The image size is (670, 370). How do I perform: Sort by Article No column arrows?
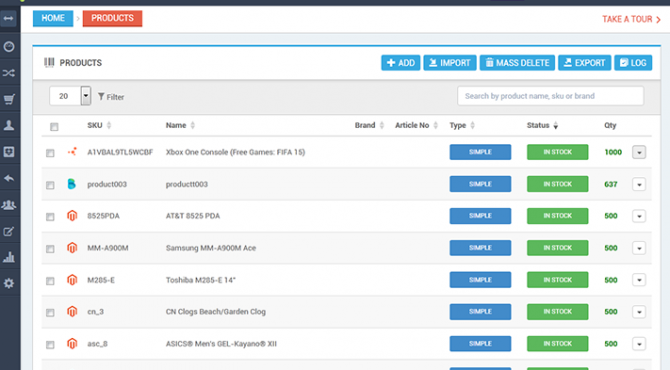[436, 125]
